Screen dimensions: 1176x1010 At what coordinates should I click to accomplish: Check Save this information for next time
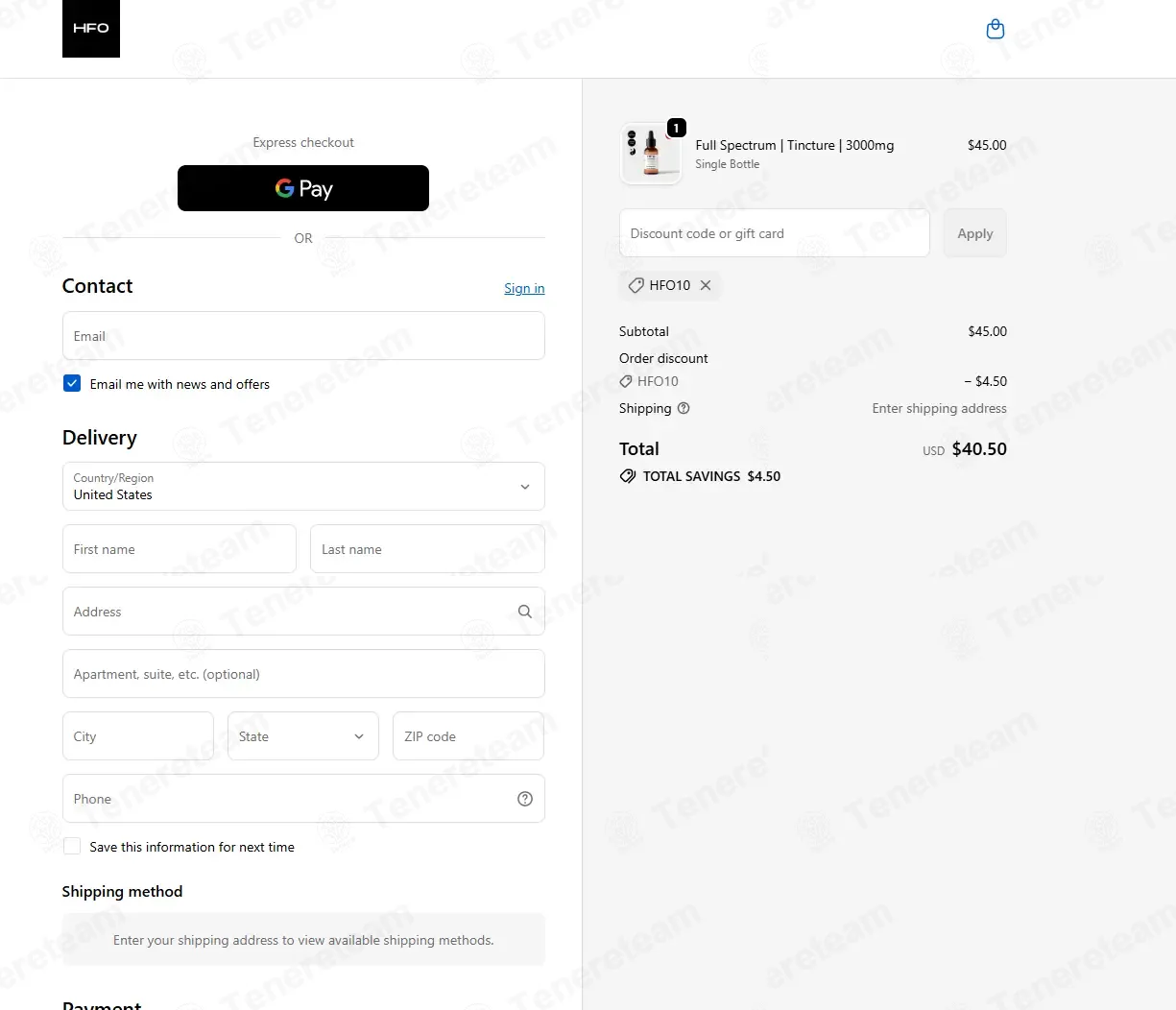tap(72, 846)
